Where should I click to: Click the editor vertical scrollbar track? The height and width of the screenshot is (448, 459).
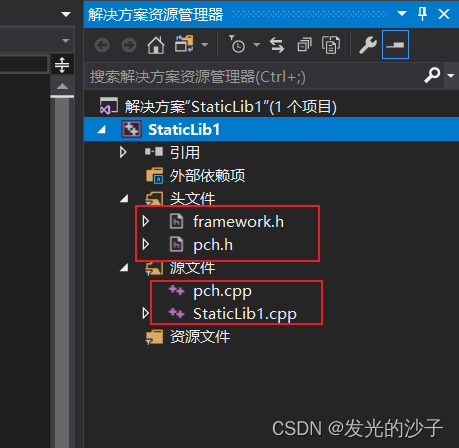62,273
